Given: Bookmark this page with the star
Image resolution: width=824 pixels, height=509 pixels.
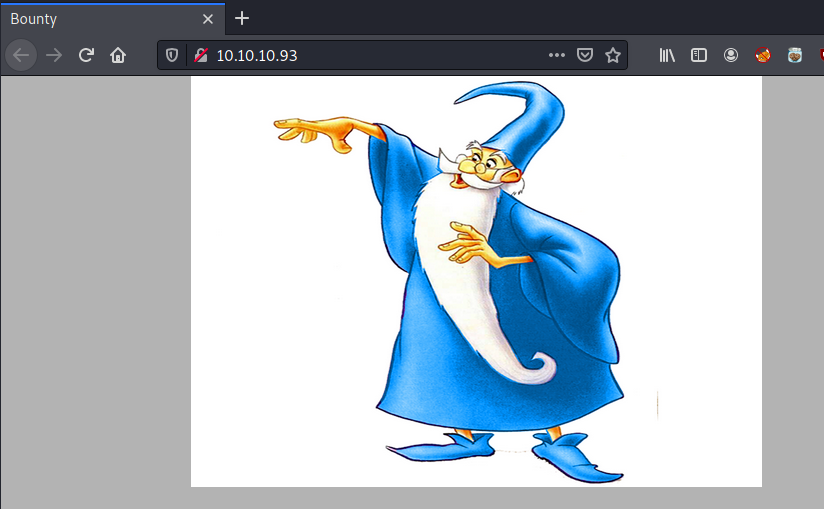Looking at the screenshot, I should pyautogui.click(x=612, y=55).
